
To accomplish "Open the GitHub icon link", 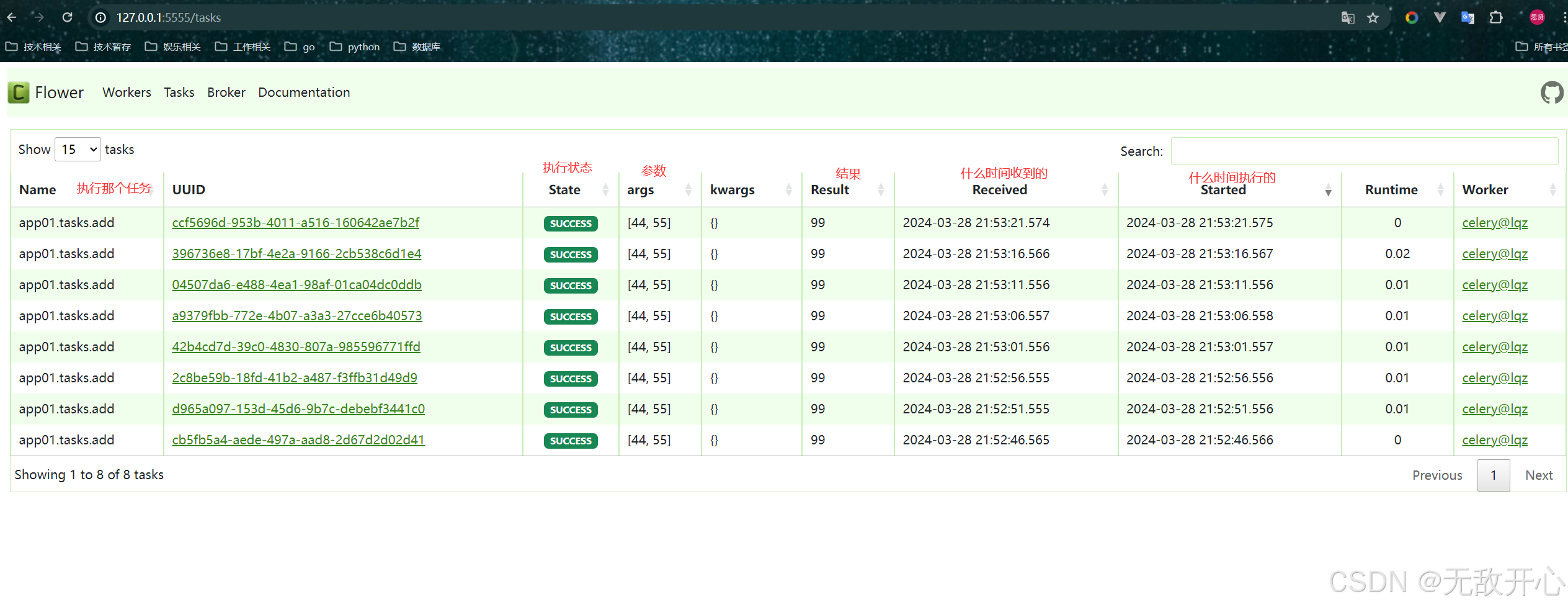I will pyautogui.click(x=1552, y=92).
